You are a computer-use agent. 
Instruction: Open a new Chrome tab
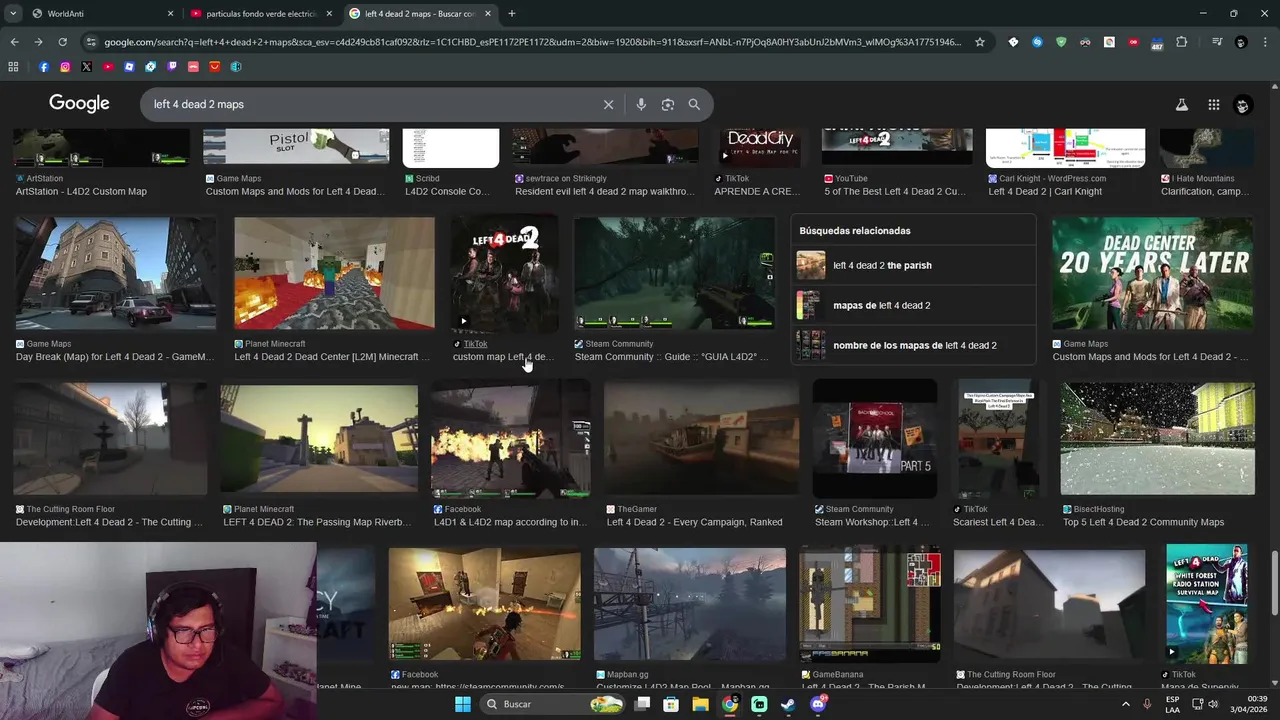coord(512,14)
